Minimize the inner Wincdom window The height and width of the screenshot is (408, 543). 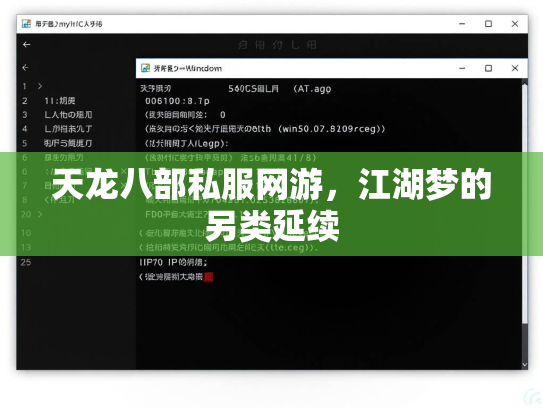[462, 68]
